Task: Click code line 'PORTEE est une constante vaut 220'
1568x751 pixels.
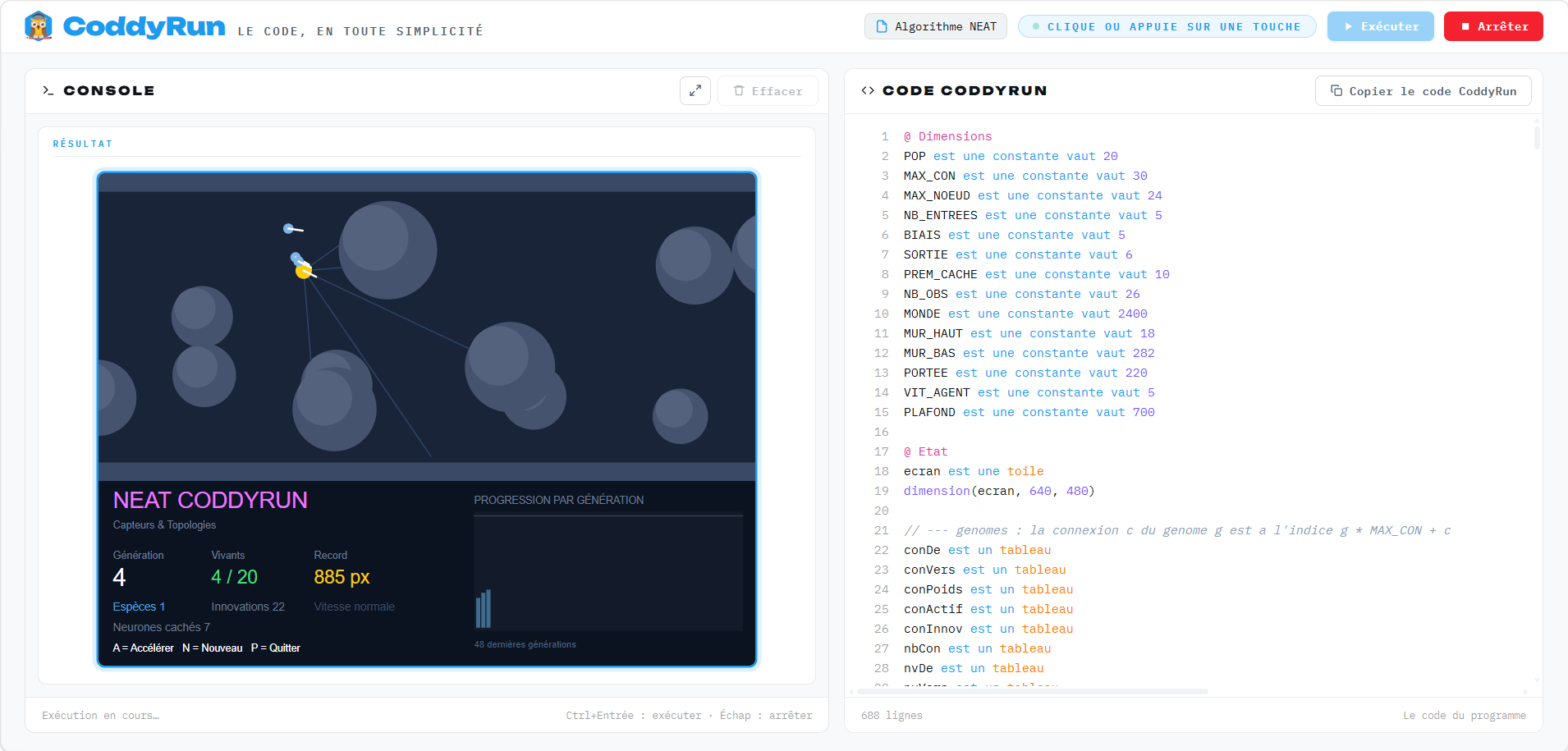Action: pyautogui.click(x=1025, y=373)
